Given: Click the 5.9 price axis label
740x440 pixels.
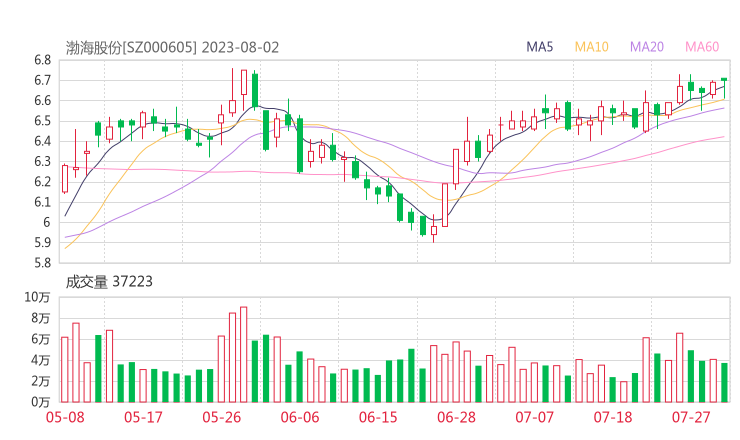Looking at the screenshot, I should [42, 243].
